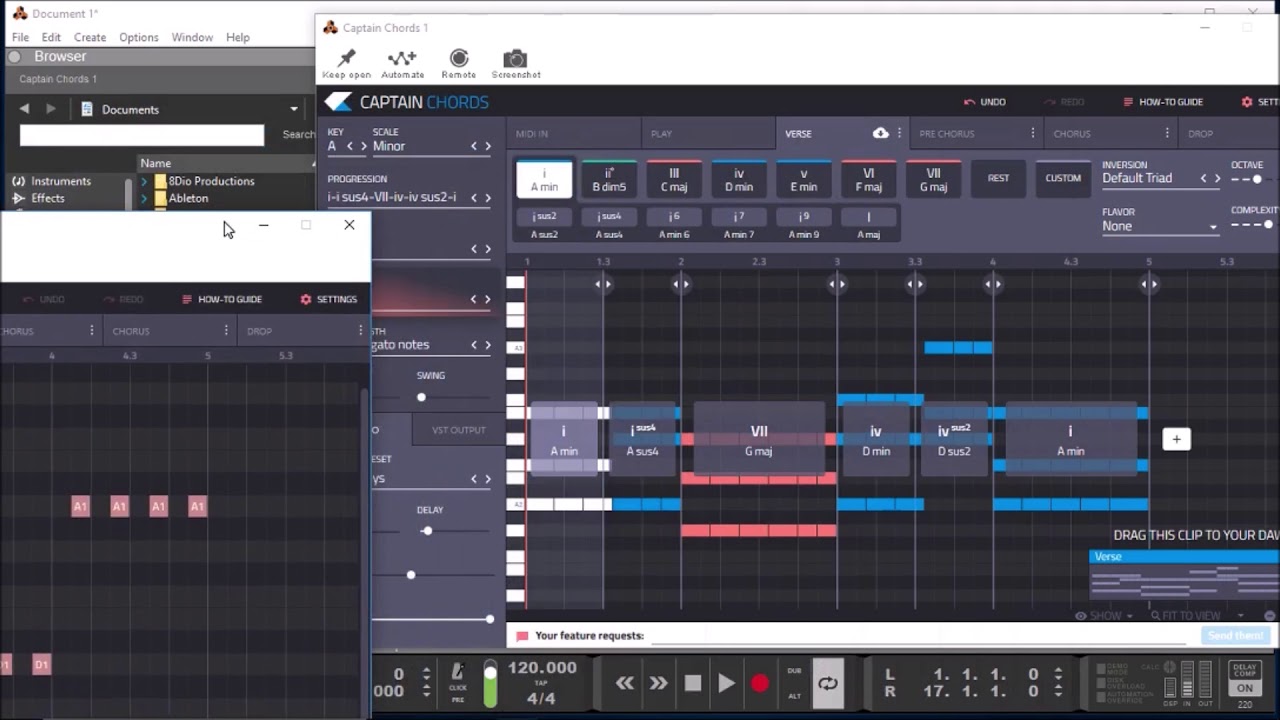This screenshot has height=720, width=1280.
Task: Open File menu
Action: (20, 37)
